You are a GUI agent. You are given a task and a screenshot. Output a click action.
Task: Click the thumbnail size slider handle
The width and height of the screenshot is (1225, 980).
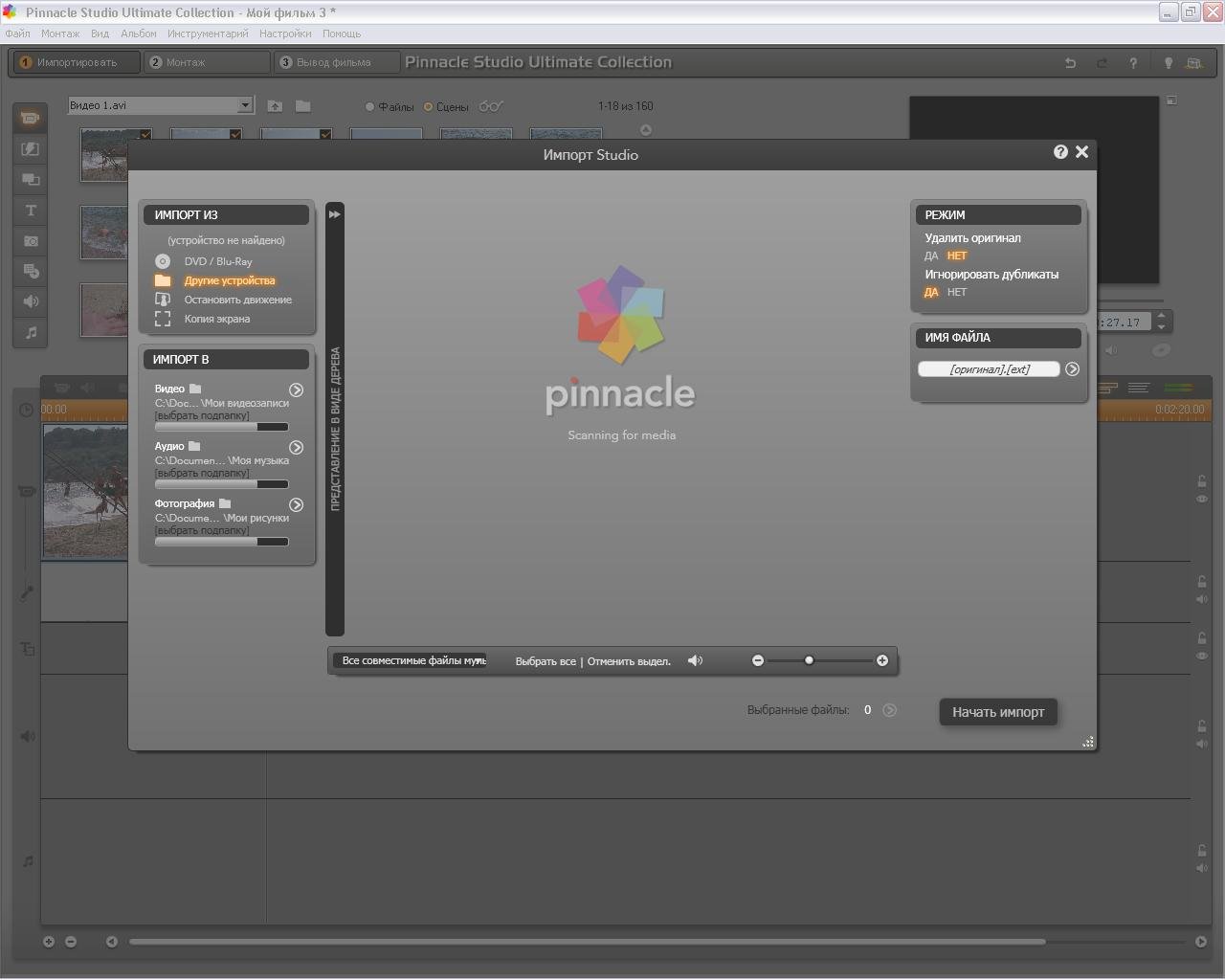(809, 660)
